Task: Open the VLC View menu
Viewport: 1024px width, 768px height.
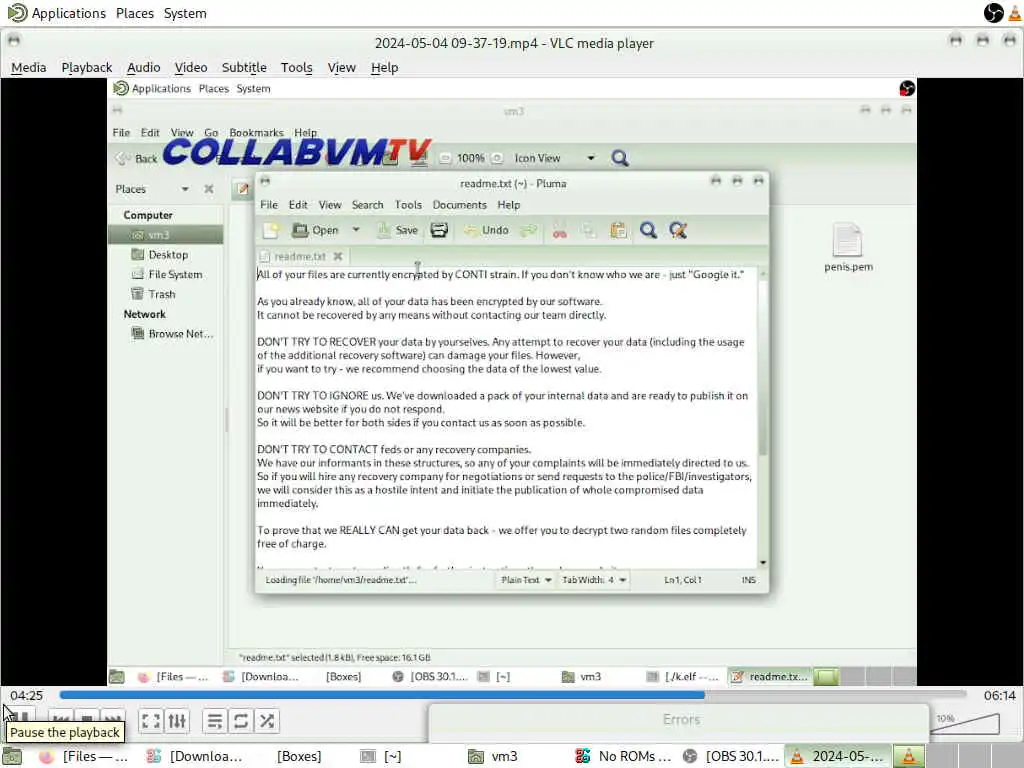Action: pos(342,67)
